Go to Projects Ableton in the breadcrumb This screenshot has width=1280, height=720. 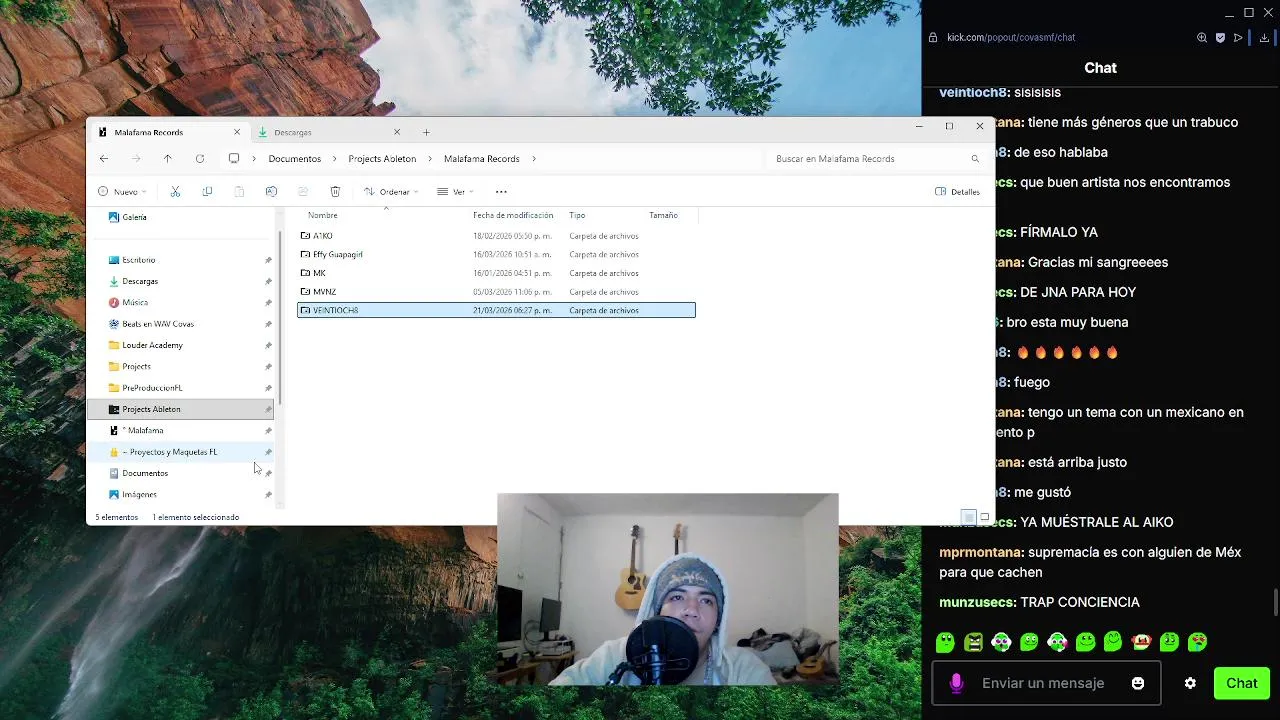(382, 159)
